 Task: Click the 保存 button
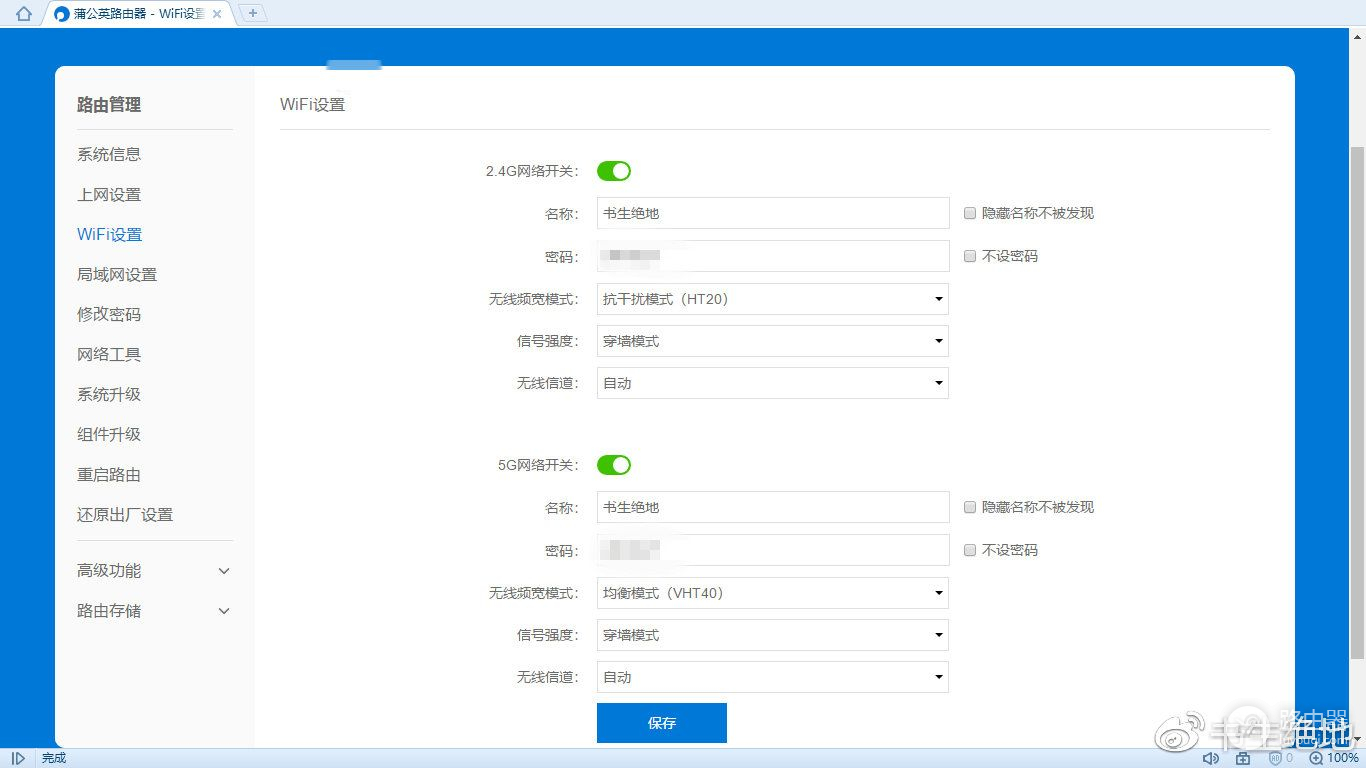pos(662,723)
